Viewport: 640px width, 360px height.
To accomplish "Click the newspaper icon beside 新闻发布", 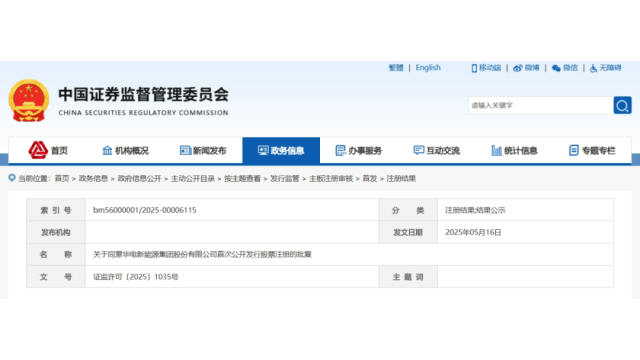I will coord(185,151).
